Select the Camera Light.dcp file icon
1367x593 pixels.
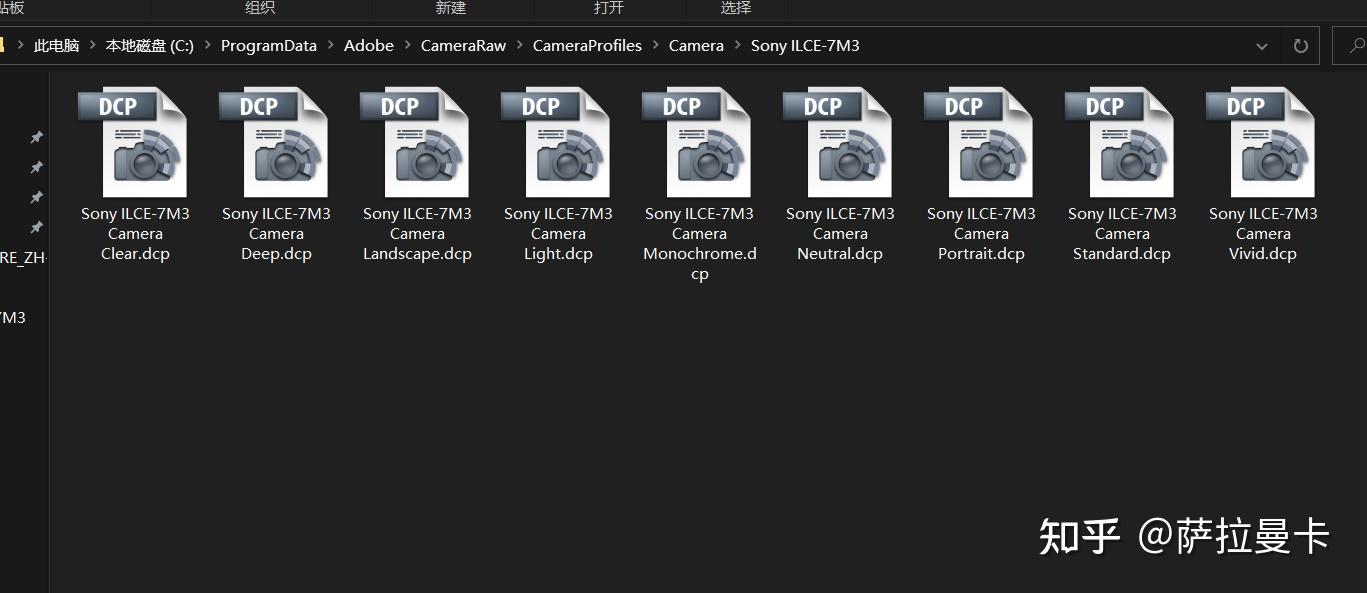pyautogui.click(x=556, y=142)
